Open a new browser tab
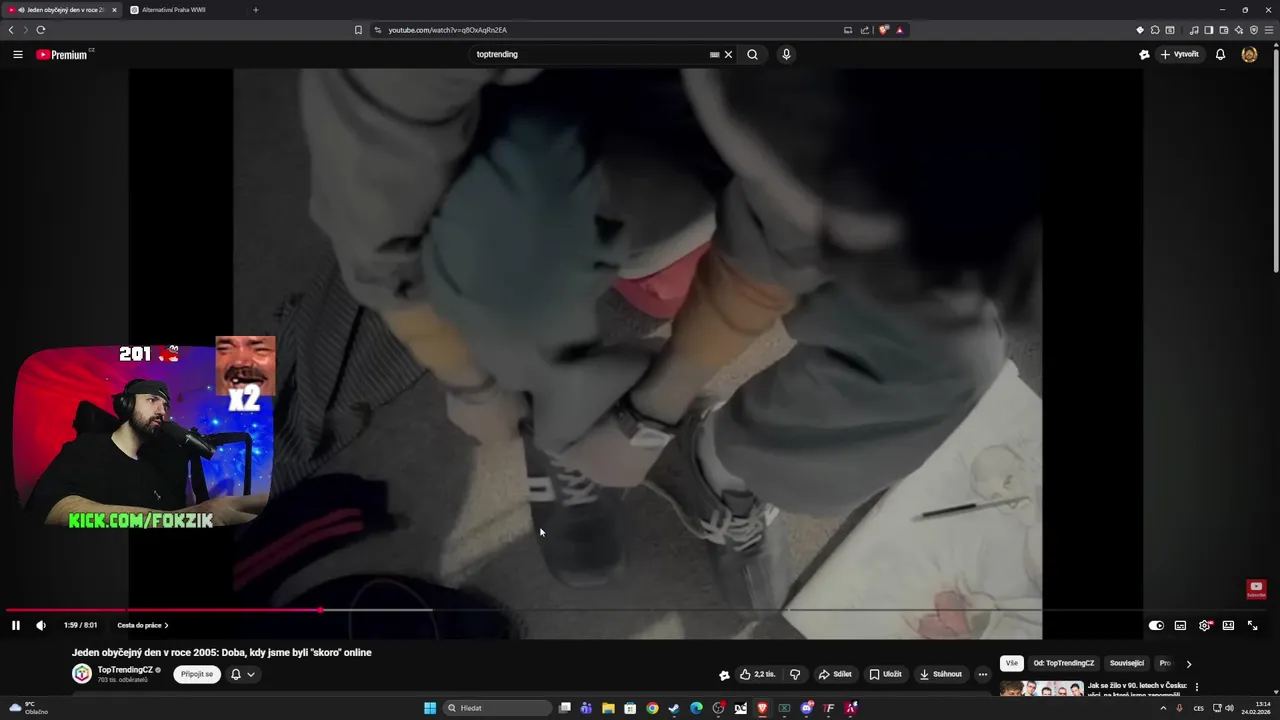 (x=255, y=10)
